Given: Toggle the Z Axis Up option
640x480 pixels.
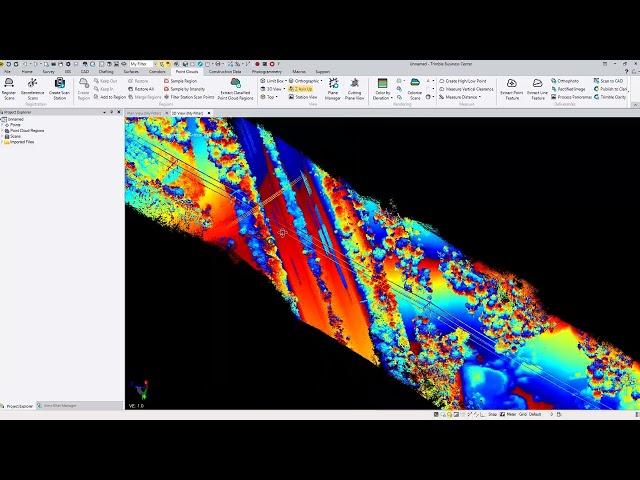Looking at the screenshot, I should [303, 89].
